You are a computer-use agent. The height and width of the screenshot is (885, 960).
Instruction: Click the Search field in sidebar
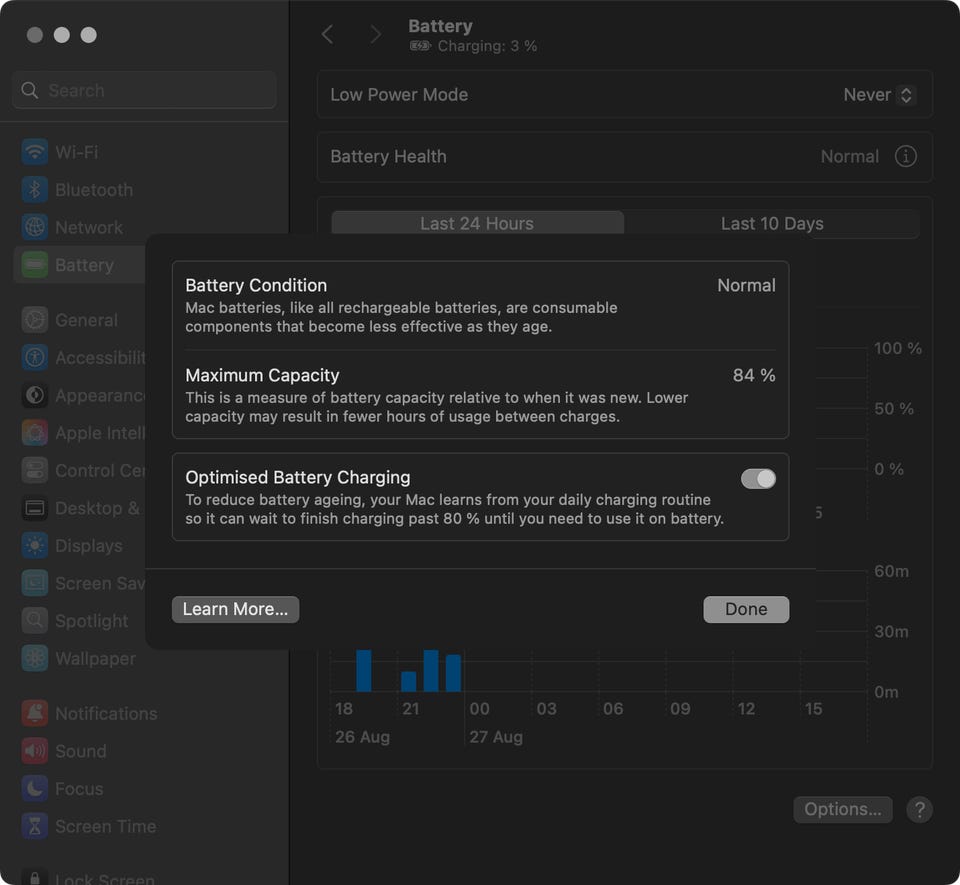click(x=145, y=90)
